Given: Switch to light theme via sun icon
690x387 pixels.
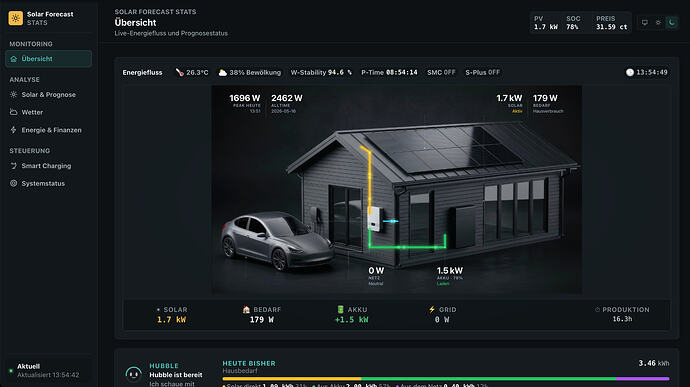Looking at the screenshot, I should (658, 22).
